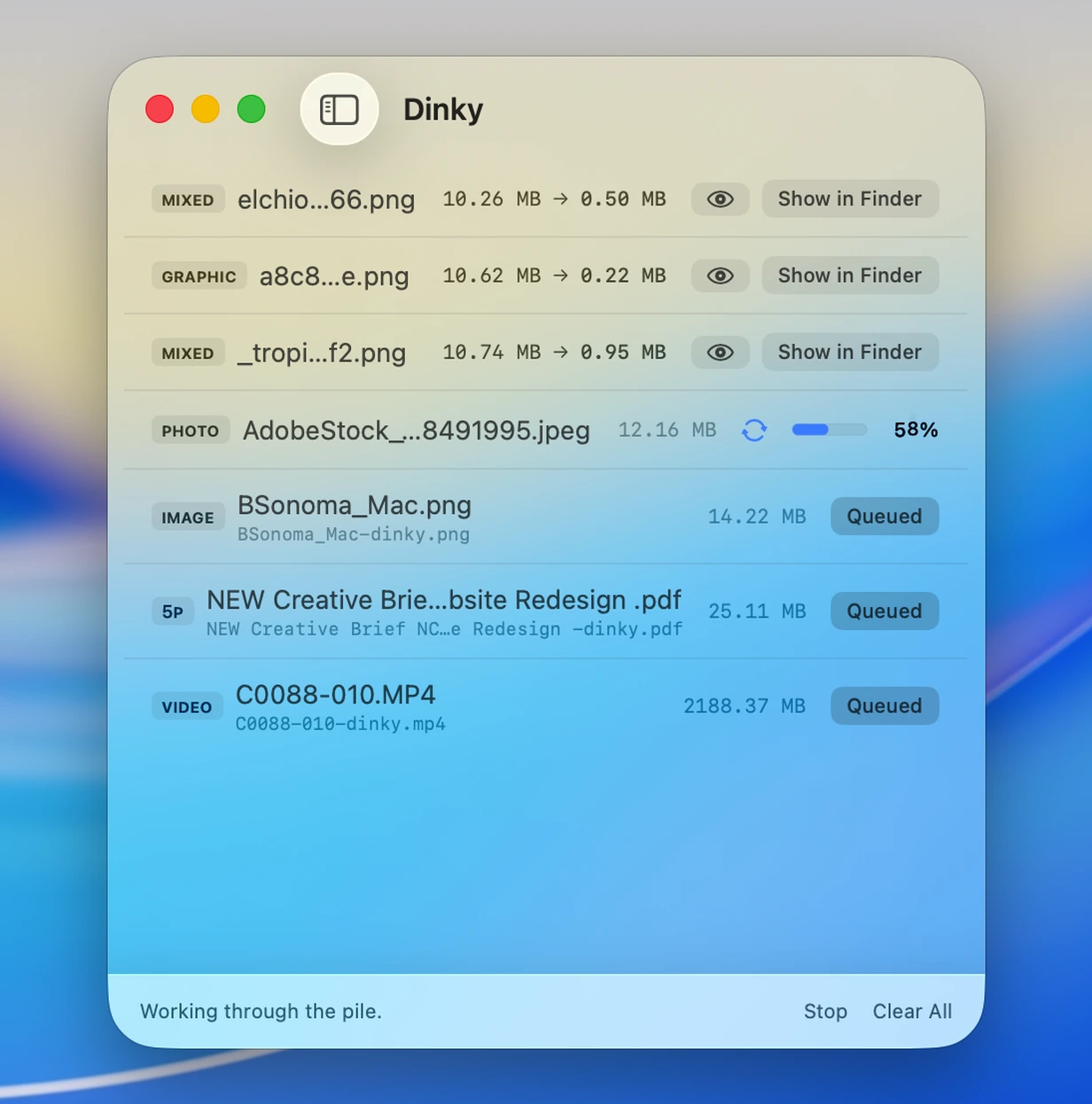Click the green zoom traffic-light button

click(x=252, y=108)
